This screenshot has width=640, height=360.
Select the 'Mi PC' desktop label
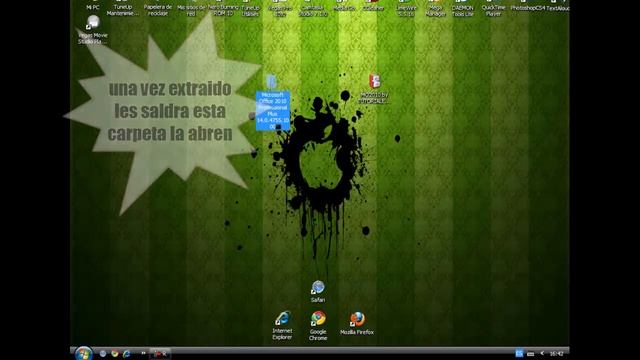click(93, 7)
